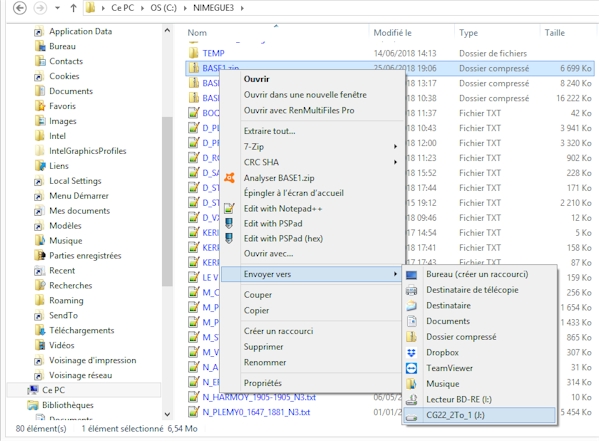Viewport: 600px width, 442px height.
Task: Click the up-arrow parent folder icon
Action: click(x=74, y=10)
